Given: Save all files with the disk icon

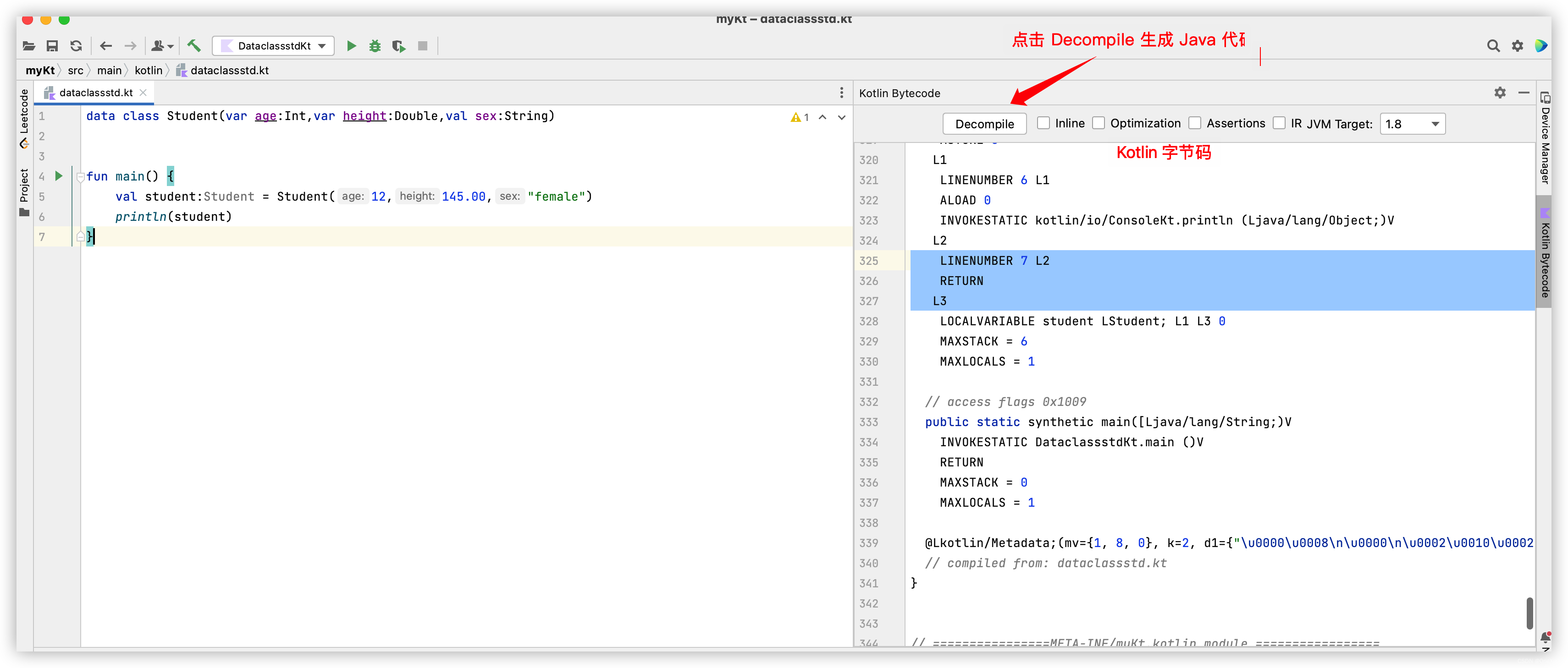Looking at the screenshot, I should [52, 46].
